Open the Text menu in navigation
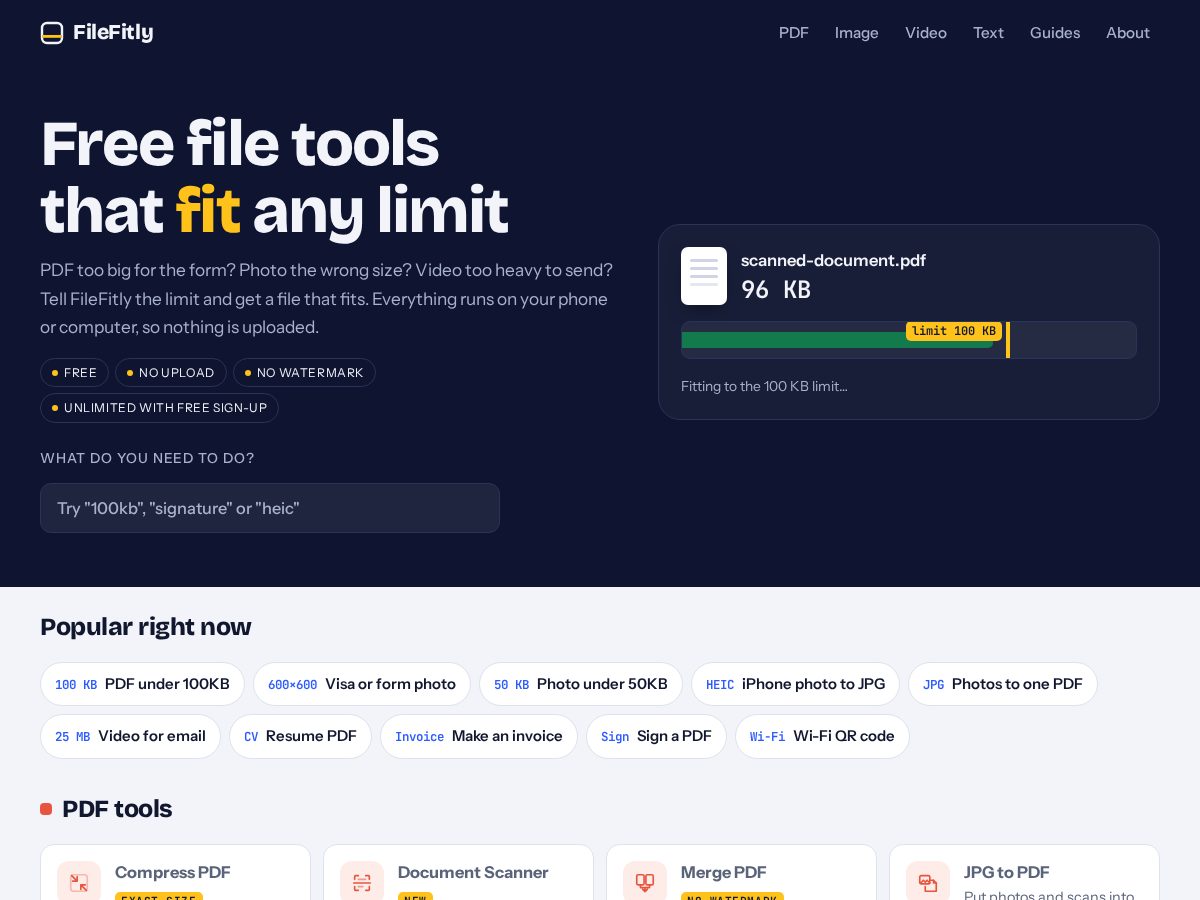Screen dimensions: 1200x900 tap(988, 33)
